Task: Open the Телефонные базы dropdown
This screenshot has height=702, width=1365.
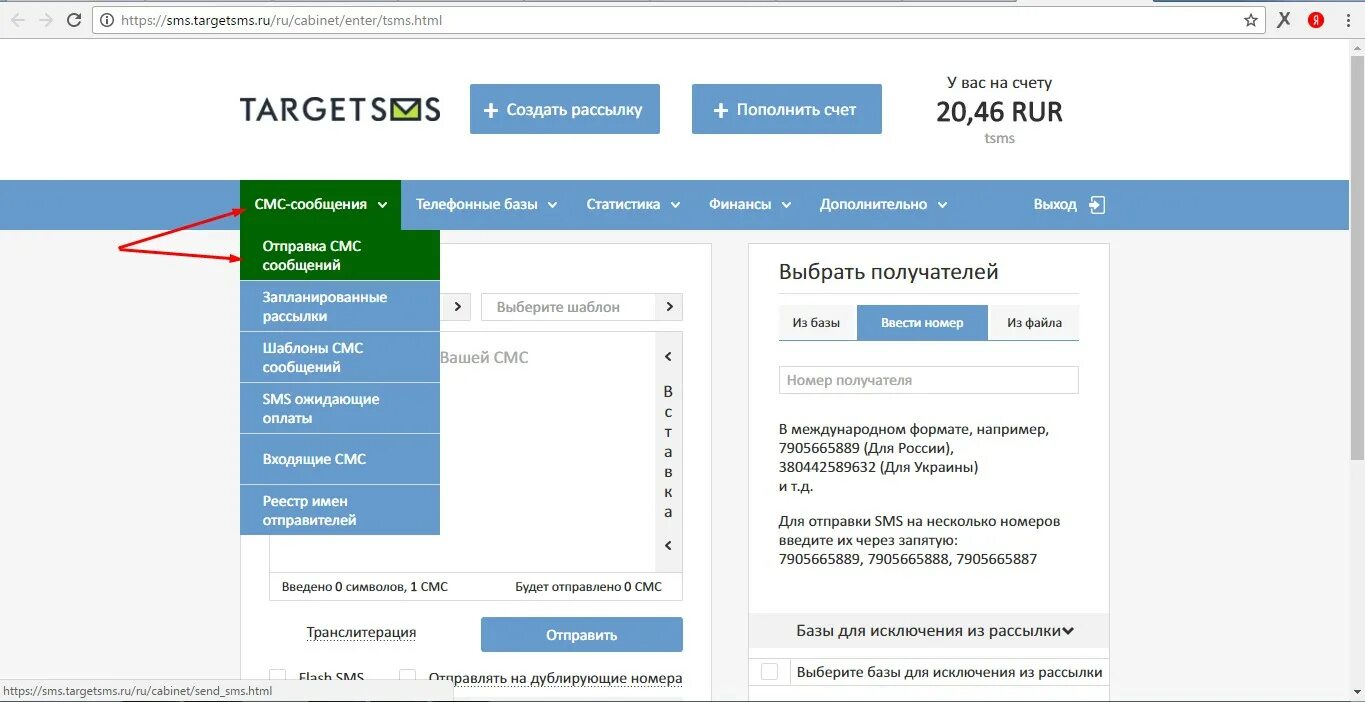Action: [485, 204]
